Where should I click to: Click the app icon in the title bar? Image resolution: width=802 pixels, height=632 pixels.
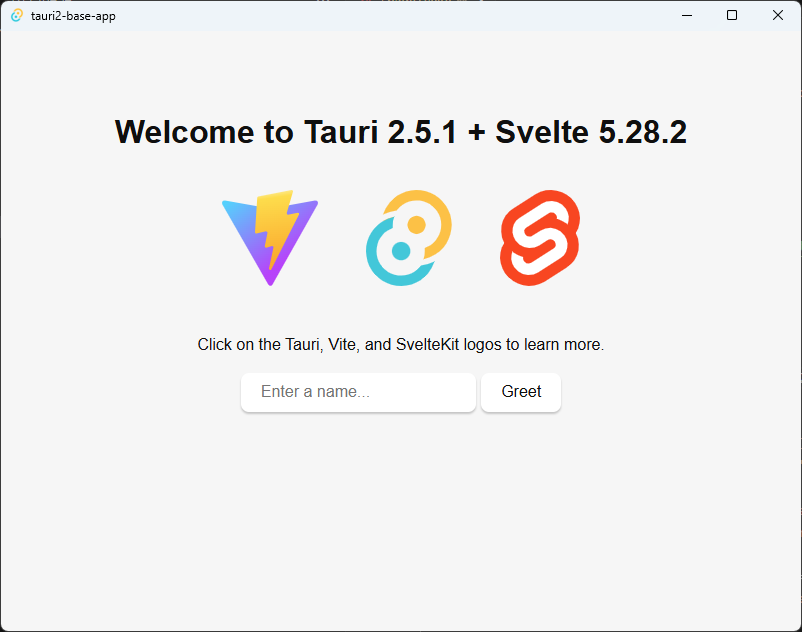point(17,15)
